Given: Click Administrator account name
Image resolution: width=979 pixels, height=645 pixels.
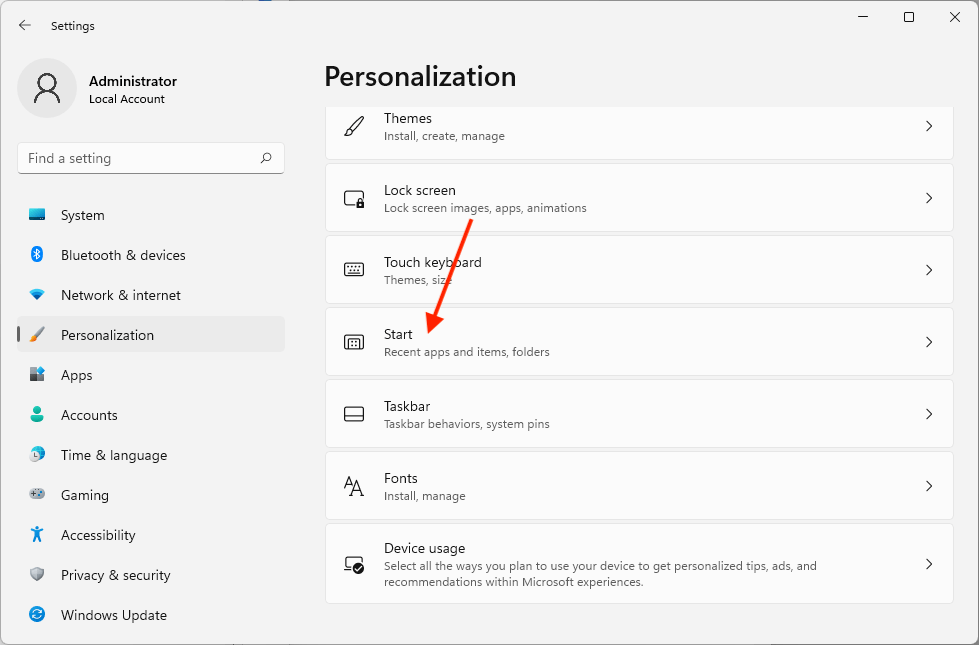Looking at the screenshot, I should (133, 81).
